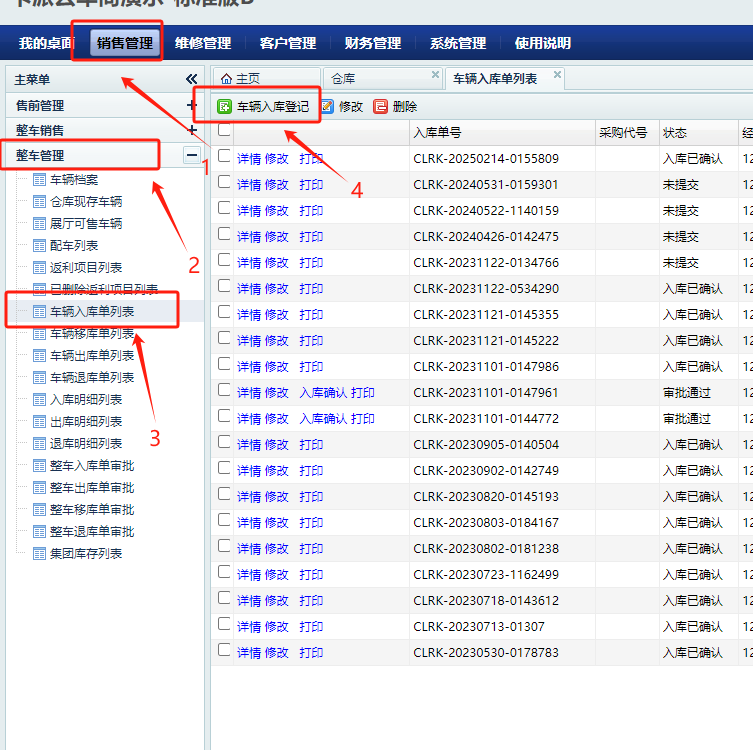The image size is (753, 750).
Task: Tick the select-all checkbox in table header
Action: click(224, 130)
